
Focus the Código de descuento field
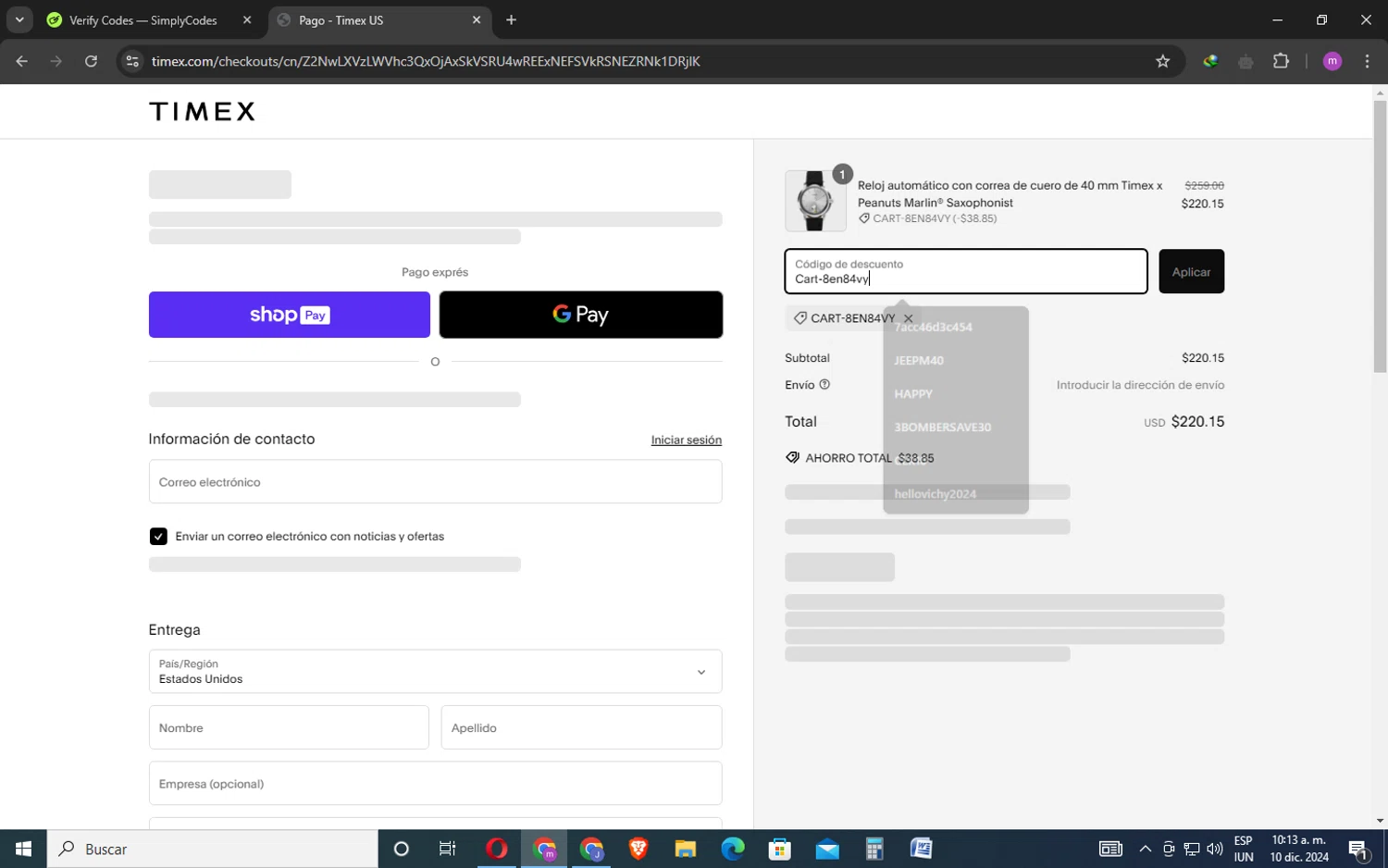tap(966, 271)
